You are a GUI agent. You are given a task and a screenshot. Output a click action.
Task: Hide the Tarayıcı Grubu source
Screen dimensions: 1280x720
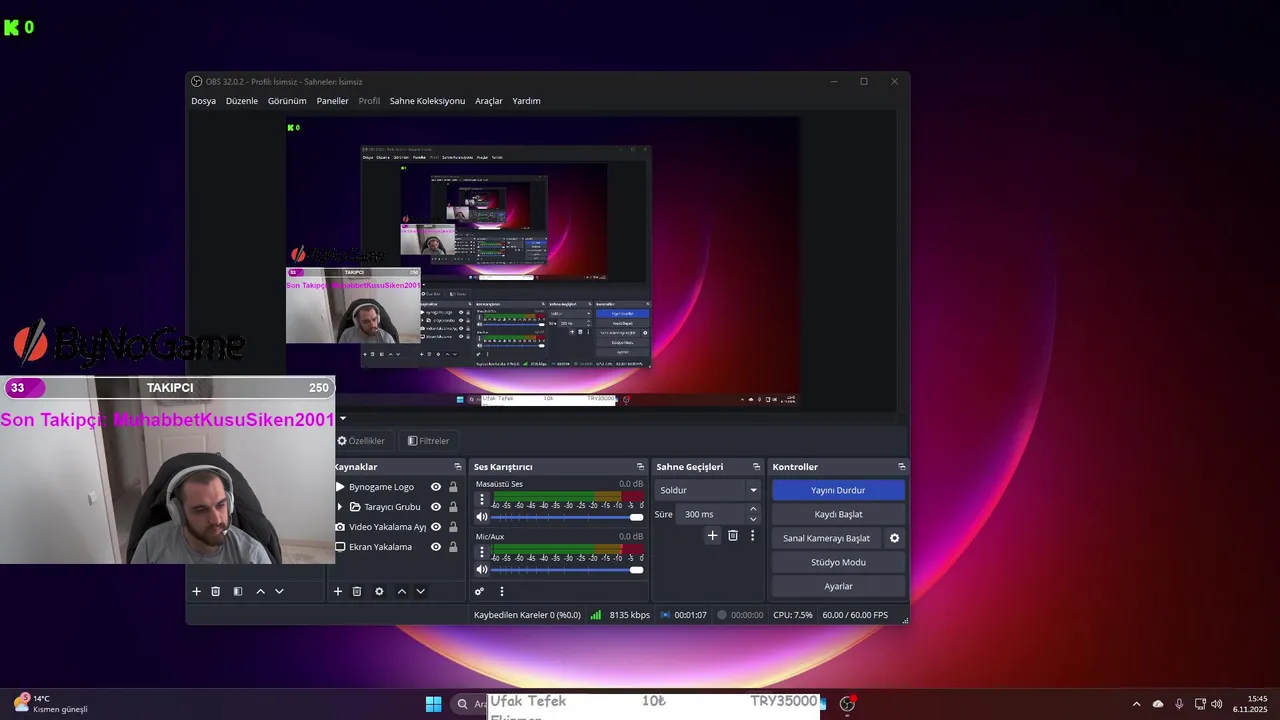click(435, 507)
